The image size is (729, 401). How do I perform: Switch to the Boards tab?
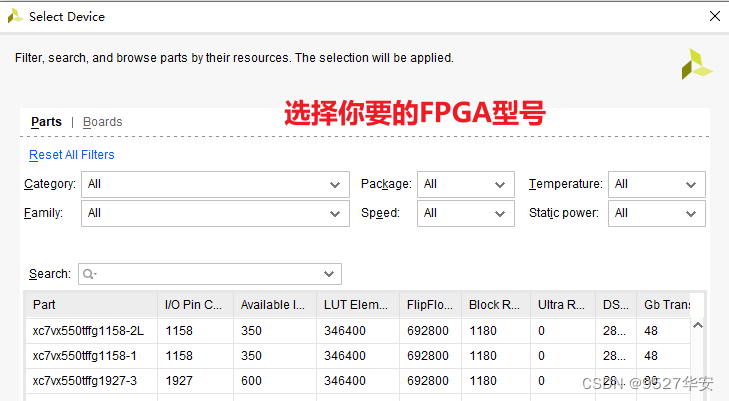103,122
